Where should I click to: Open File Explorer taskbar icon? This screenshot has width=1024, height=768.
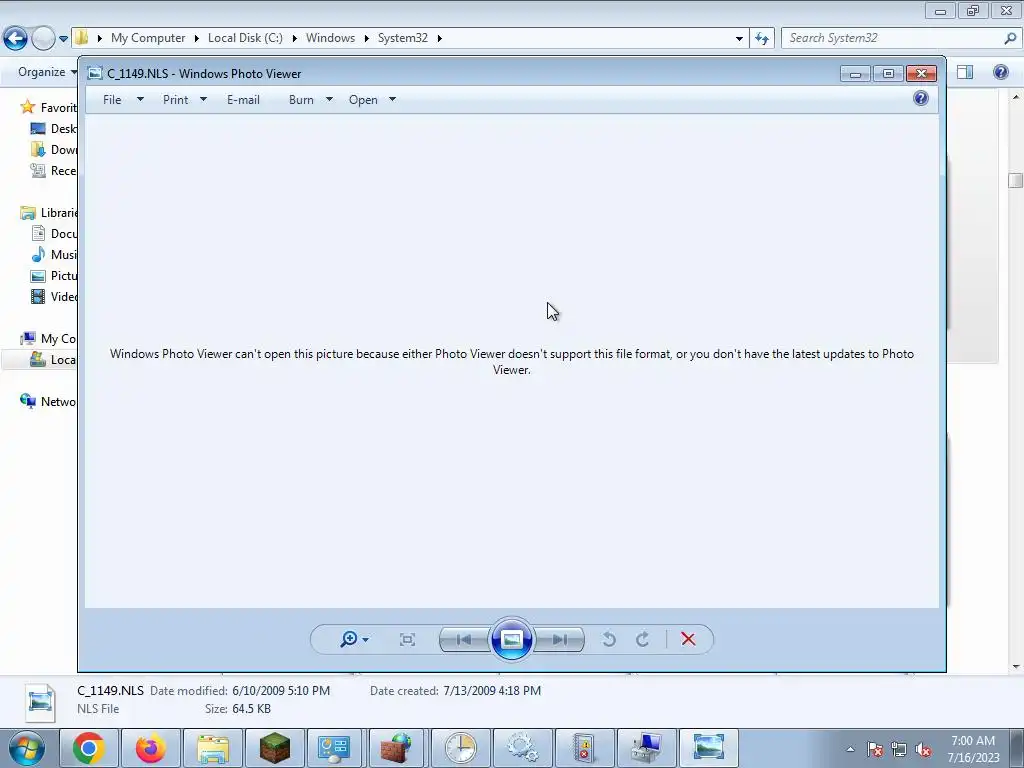pos(212,748)
